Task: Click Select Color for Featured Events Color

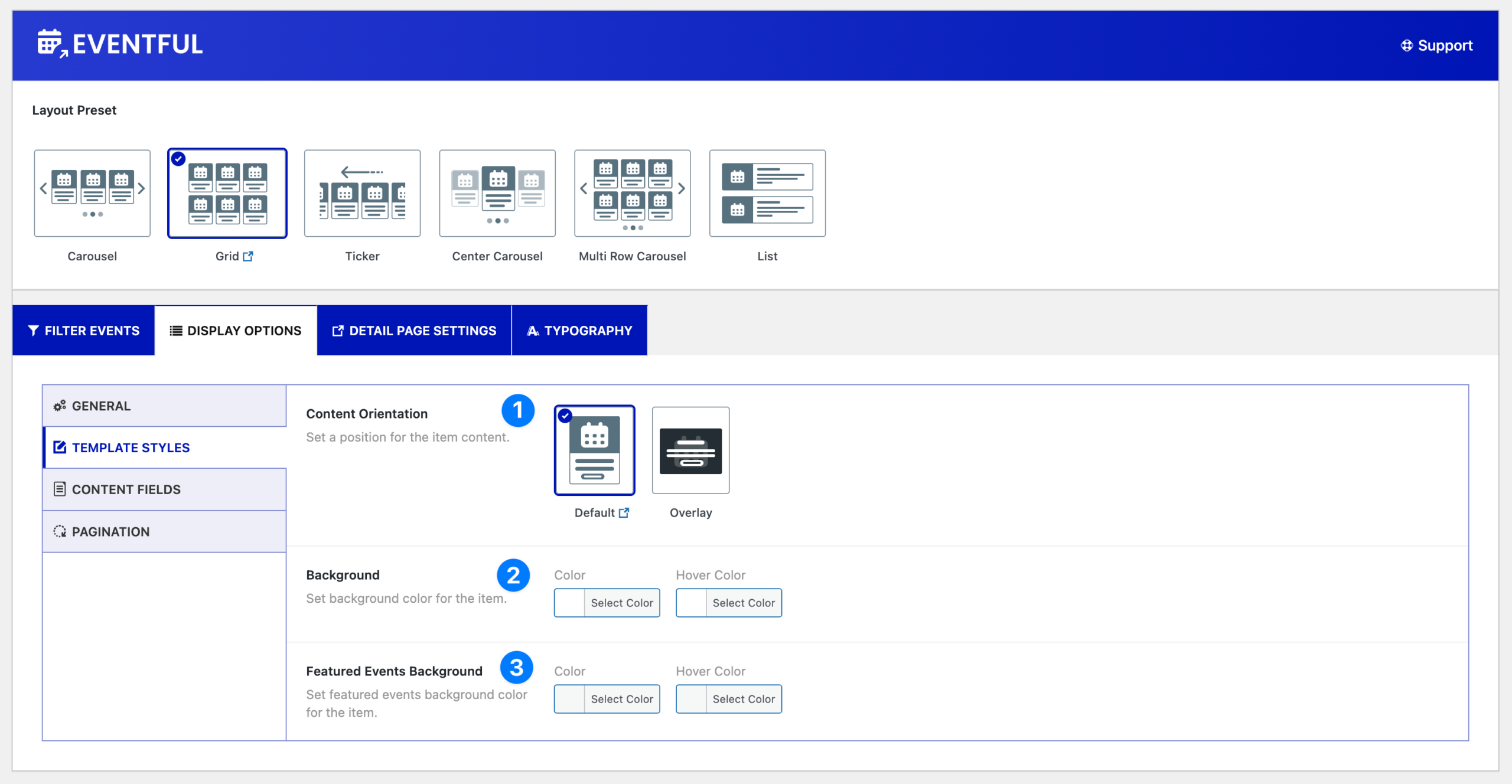Action: tap(622, 699)
